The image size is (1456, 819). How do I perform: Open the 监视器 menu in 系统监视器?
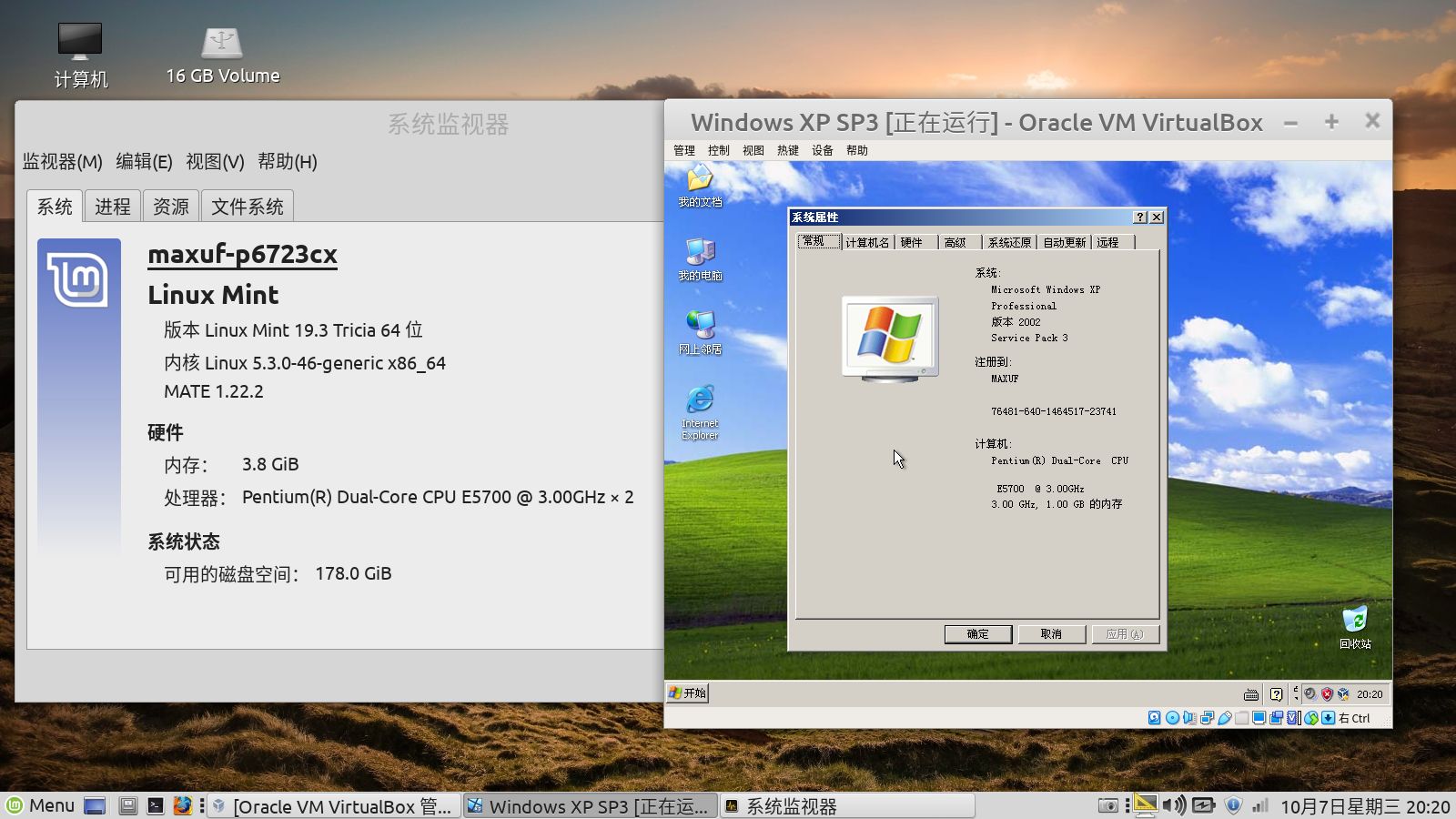pos(60,161)
